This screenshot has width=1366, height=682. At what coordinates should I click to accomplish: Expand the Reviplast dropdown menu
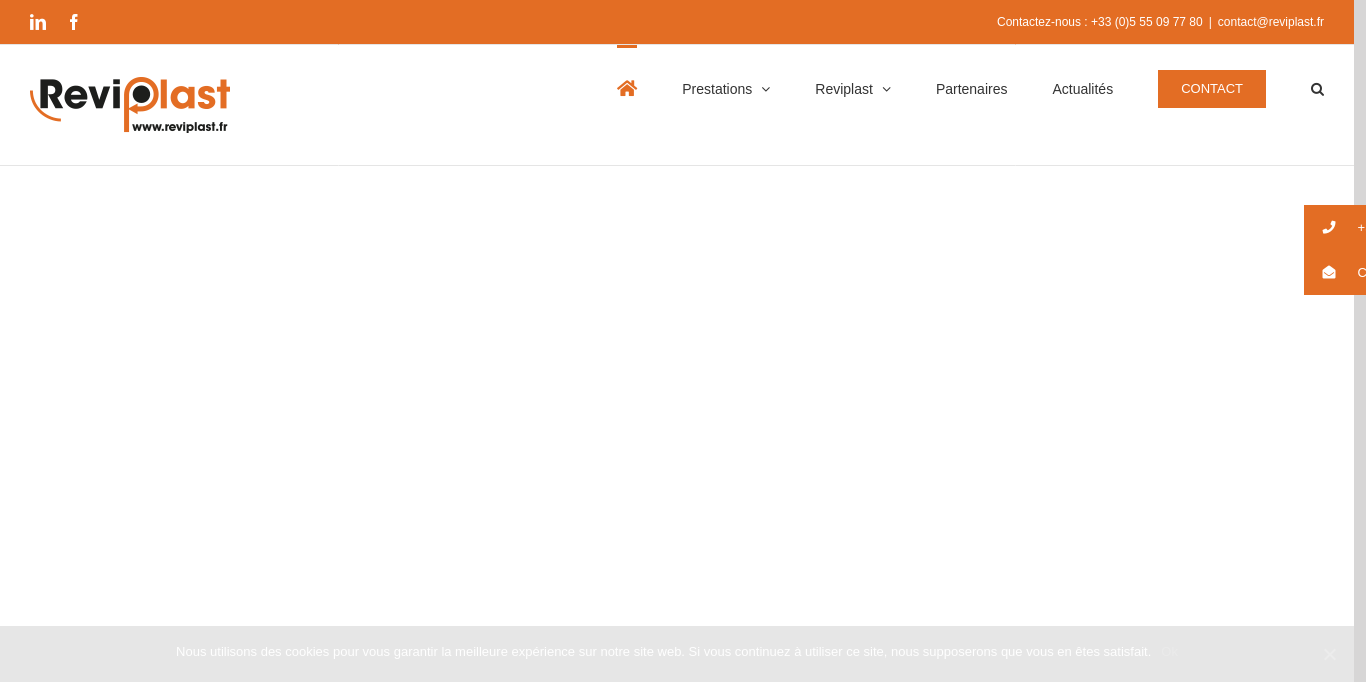tap(844, 89)
